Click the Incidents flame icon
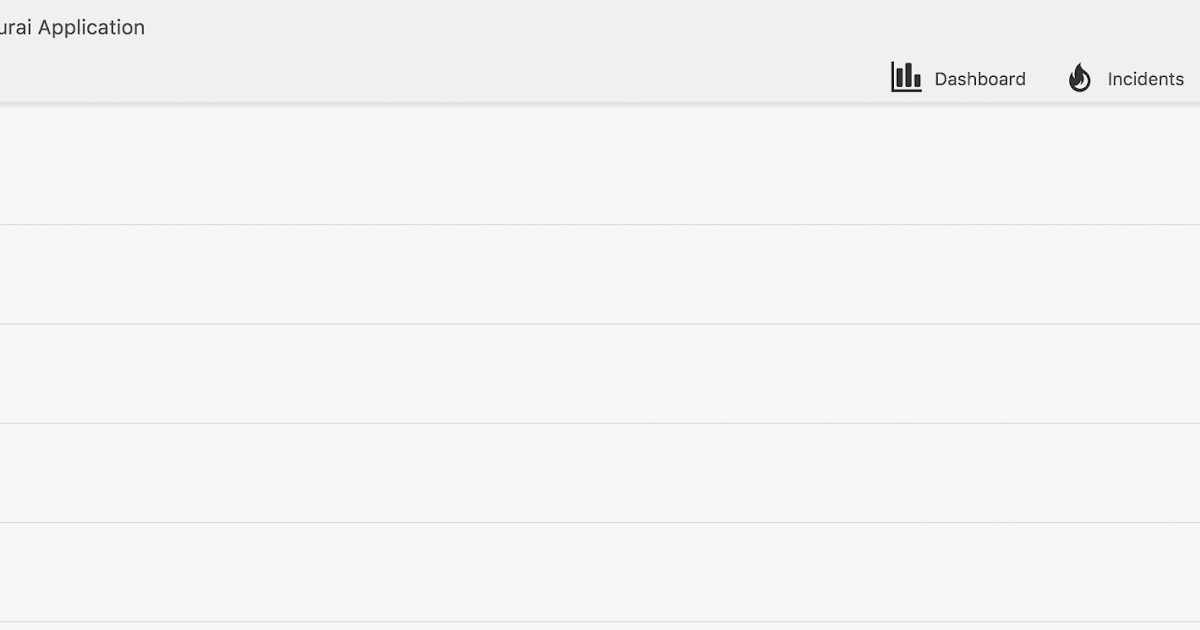The width and height of the screenshot is (1200, 630). 1079,77
